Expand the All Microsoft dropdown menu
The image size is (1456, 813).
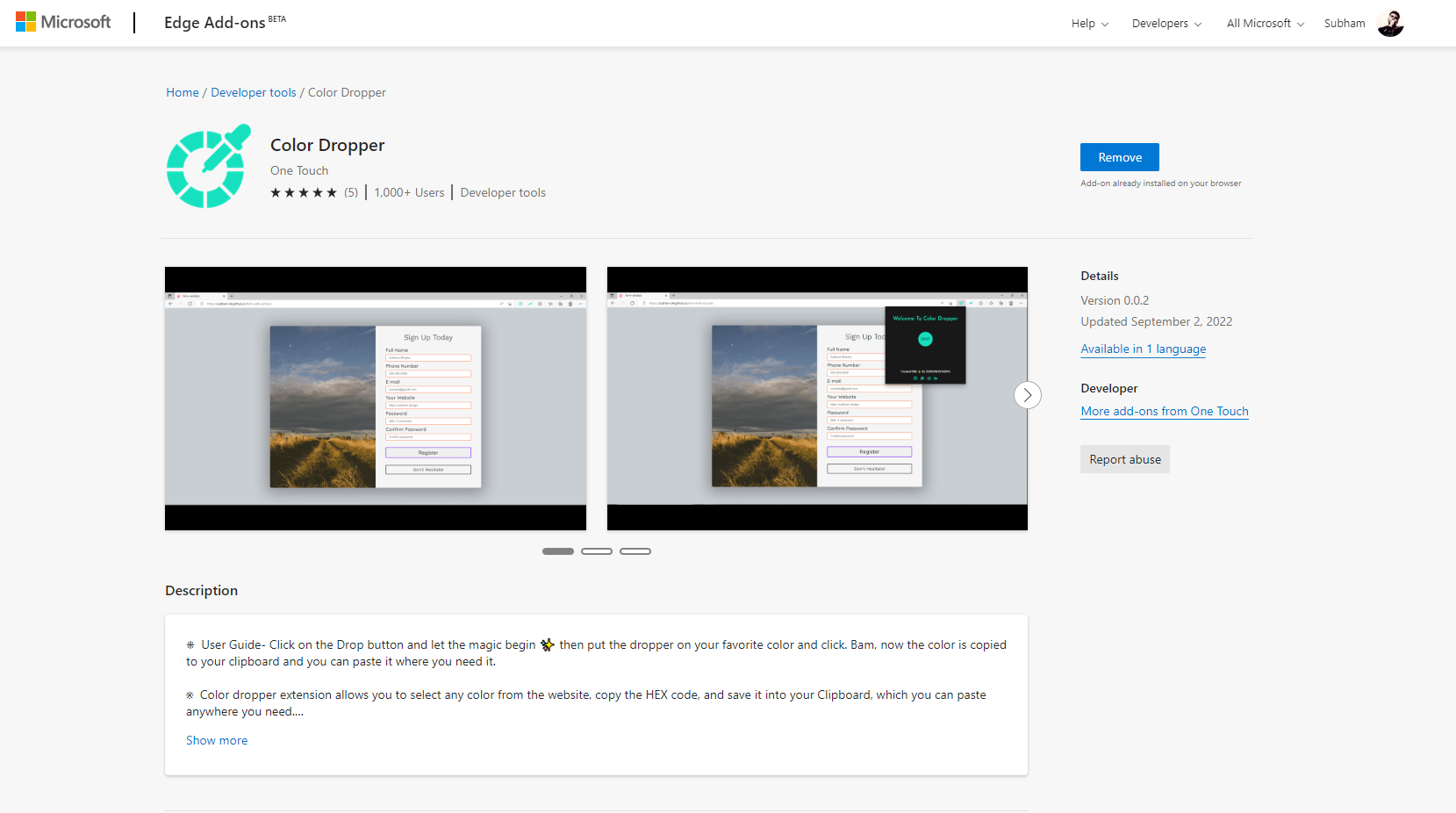[1266, 24]
